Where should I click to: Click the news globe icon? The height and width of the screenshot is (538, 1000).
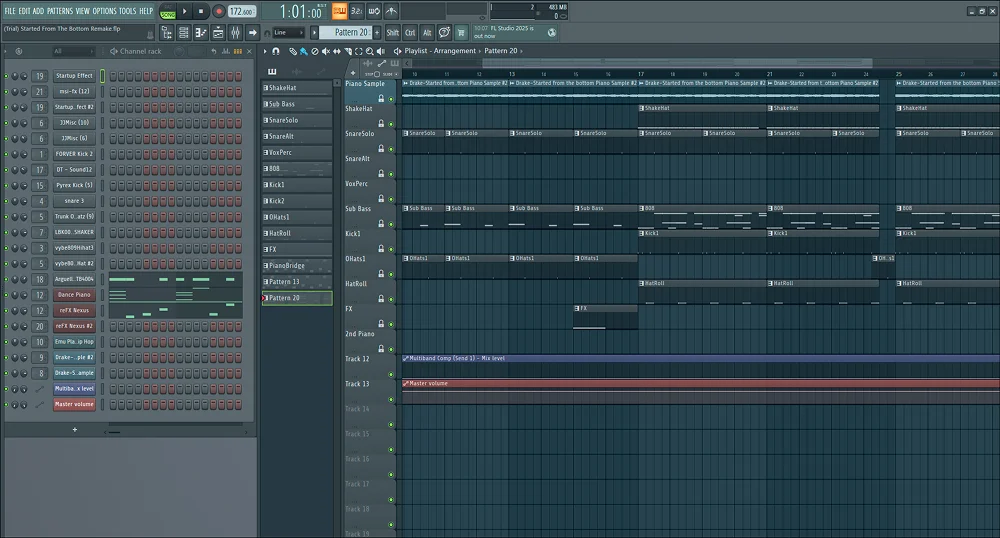pos(552,33)
